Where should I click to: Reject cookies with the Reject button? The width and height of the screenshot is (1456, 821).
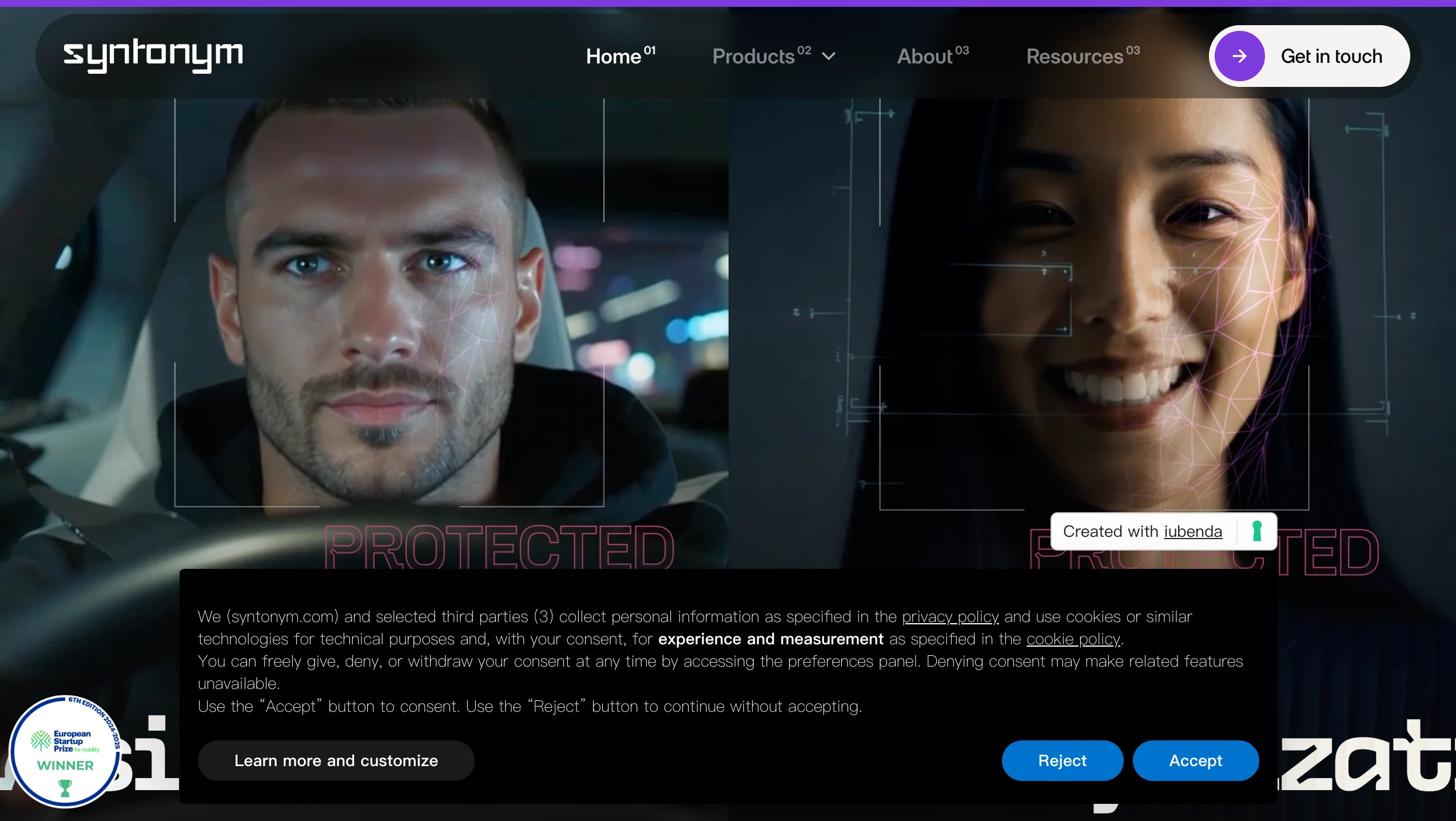coord(1062,760)
